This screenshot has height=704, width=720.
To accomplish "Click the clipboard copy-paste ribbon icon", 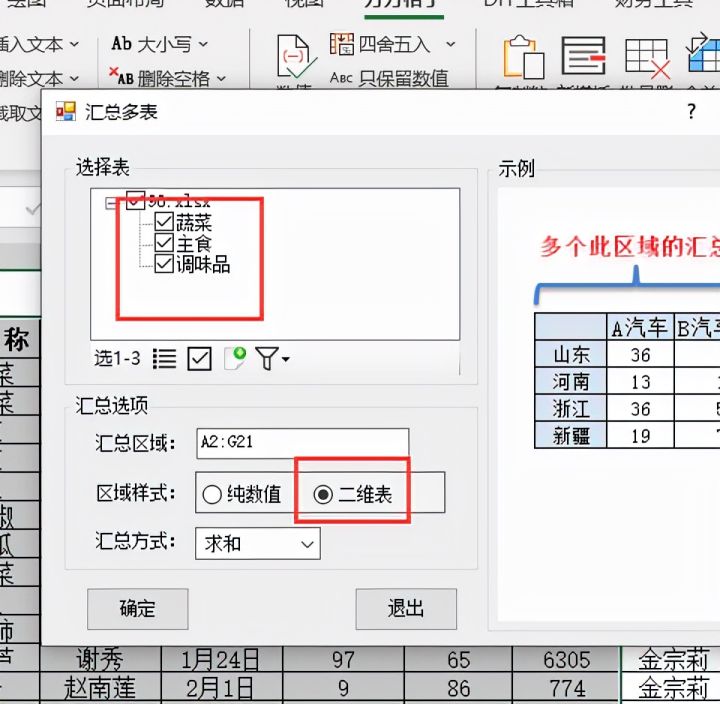I will coord(524,56).
